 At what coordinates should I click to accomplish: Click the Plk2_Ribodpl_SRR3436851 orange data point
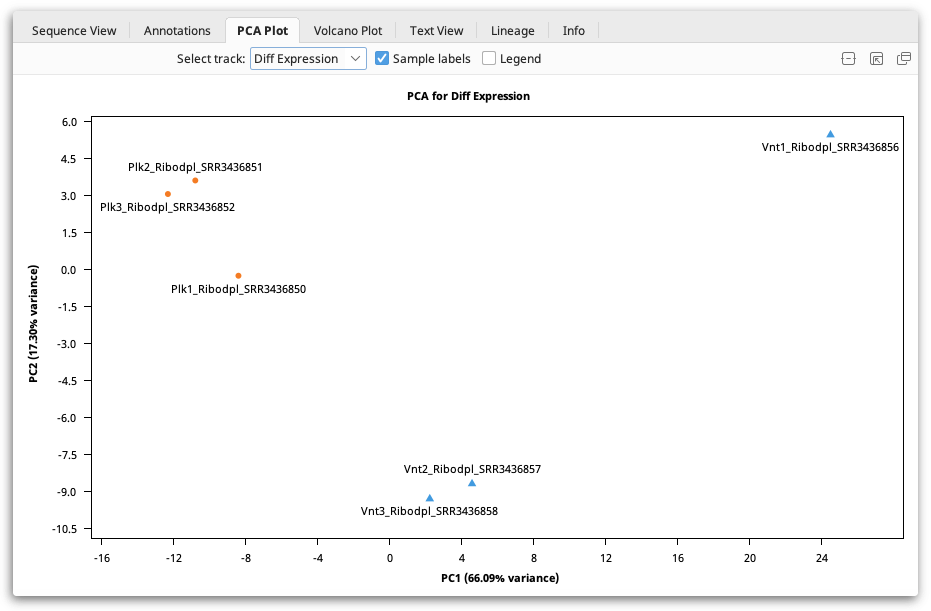195,181
